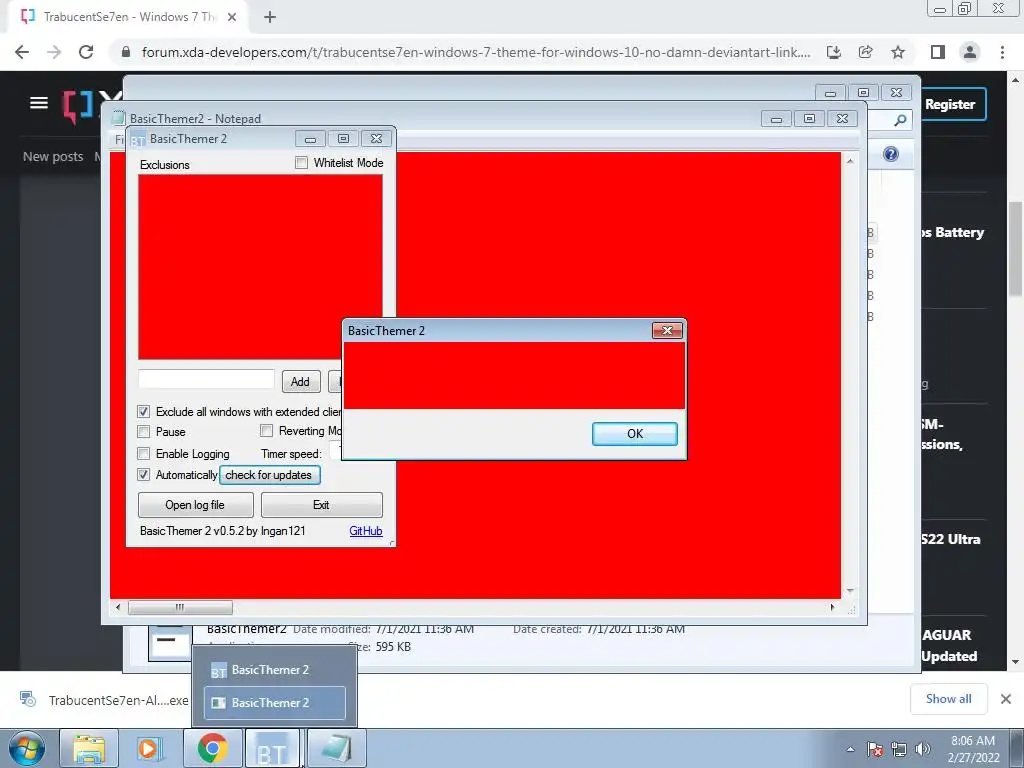The width and height of the screenshot is (1024, 768).
Task: Click the install/download page icon in address bar
Action: coord(834,52)
